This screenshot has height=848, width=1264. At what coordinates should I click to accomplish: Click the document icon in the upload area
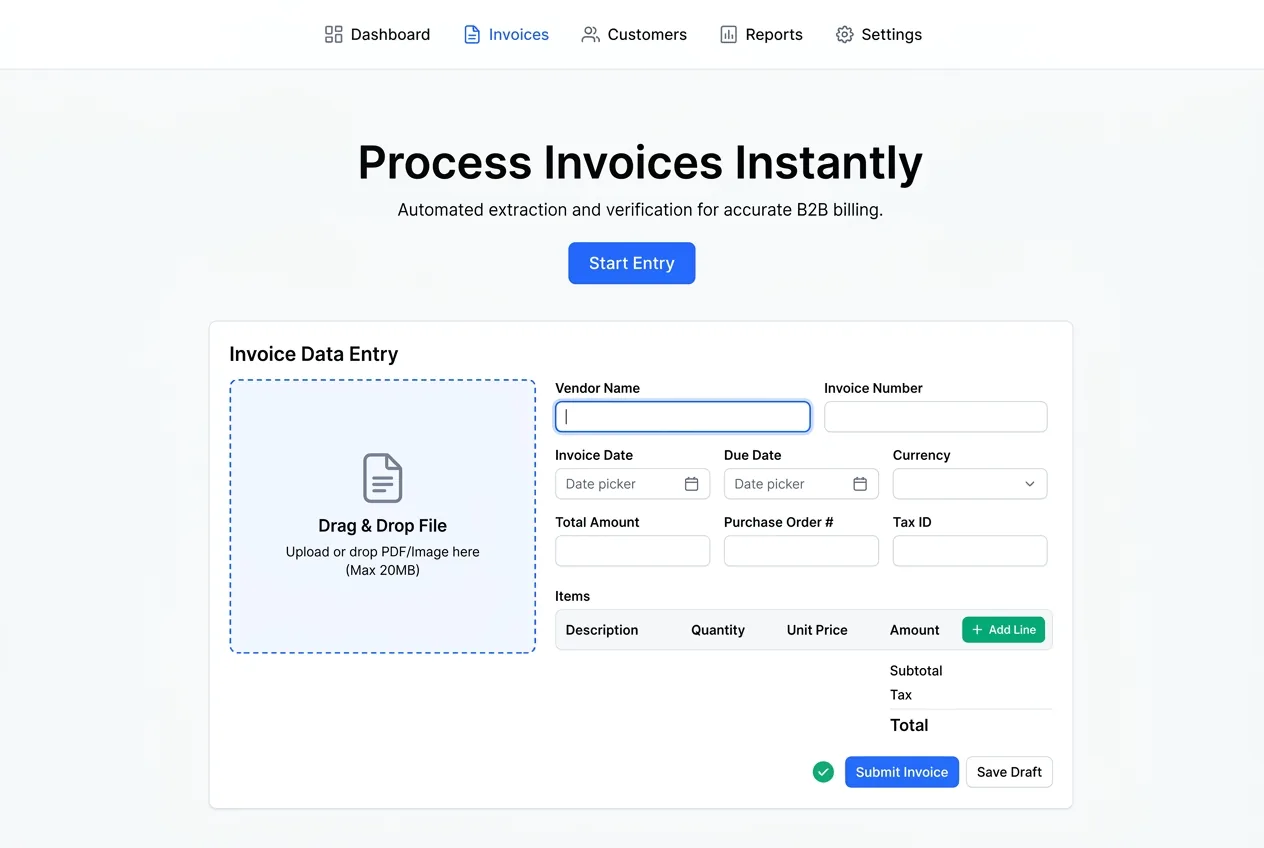382,479
